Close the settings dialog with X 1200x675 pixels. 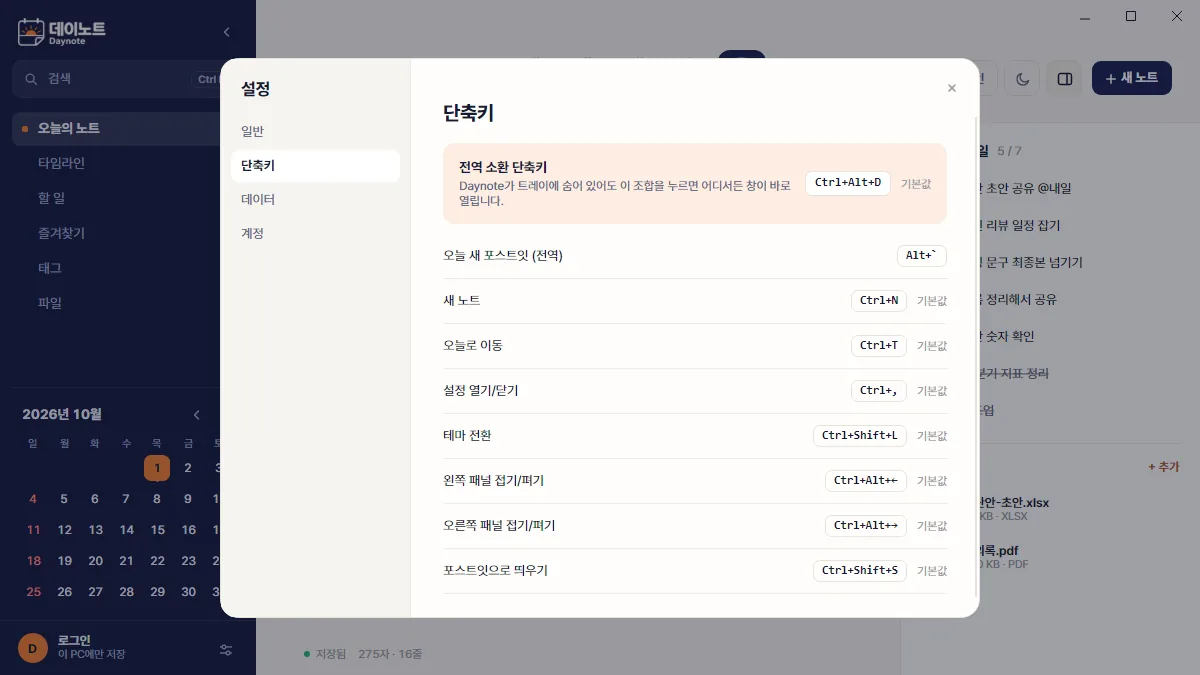[951, 88]
